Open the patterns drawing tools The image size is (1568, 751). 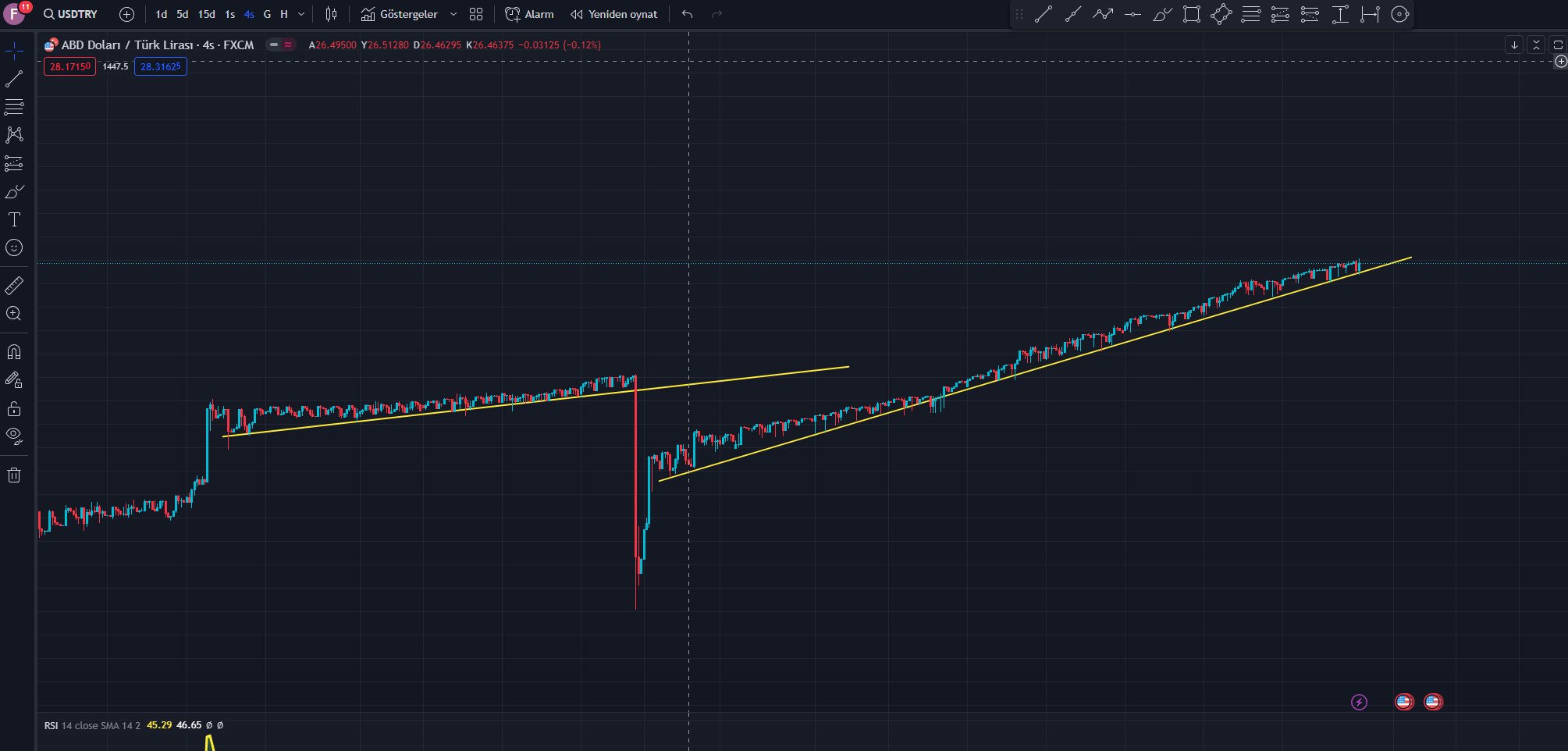tap(14, 135)
